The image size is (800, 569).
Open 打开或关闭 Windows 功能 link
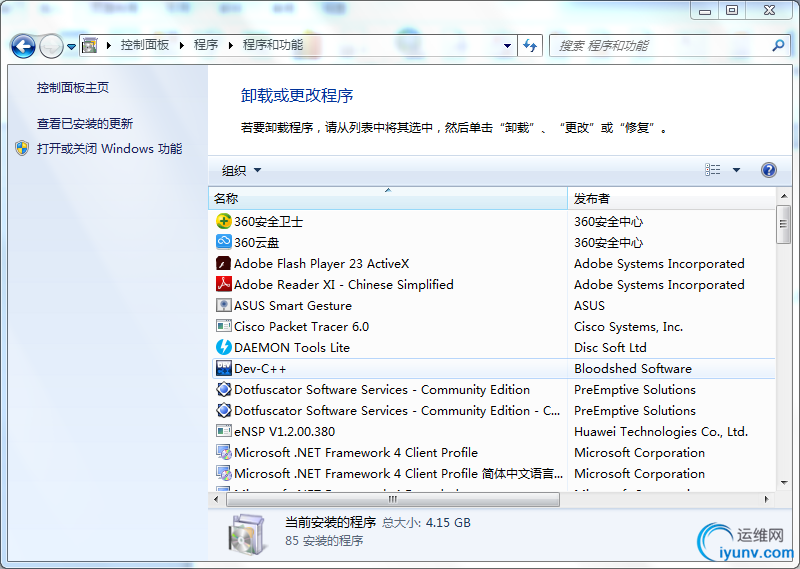(x=109, y=149)
